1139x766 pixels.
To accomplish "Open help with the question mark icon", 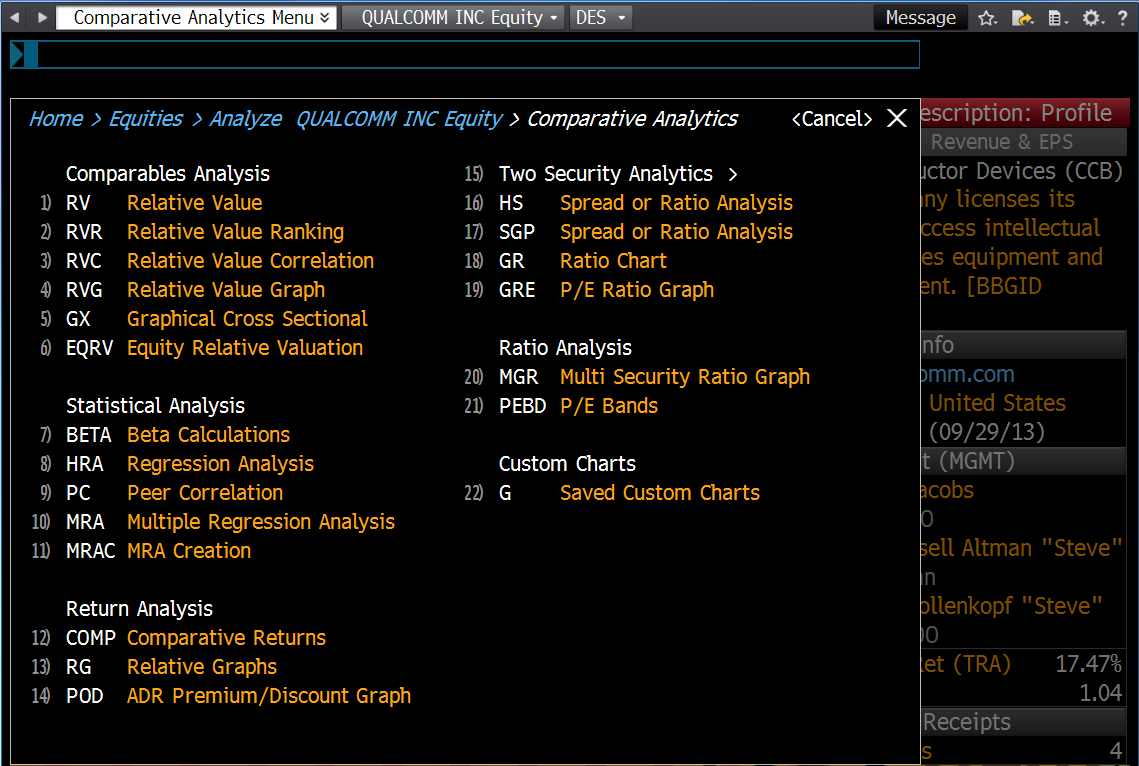I will (x=1122, y=17).
